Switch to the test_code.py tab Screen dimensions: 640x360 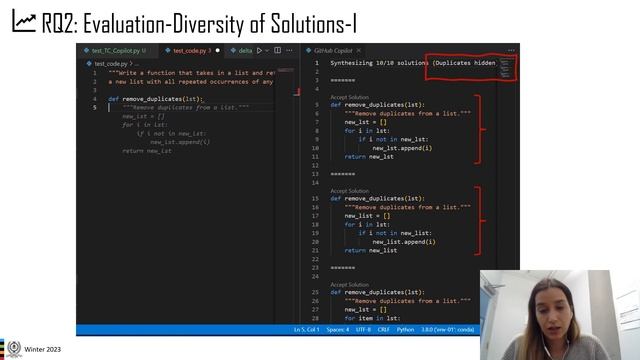(x=192, y=51)
